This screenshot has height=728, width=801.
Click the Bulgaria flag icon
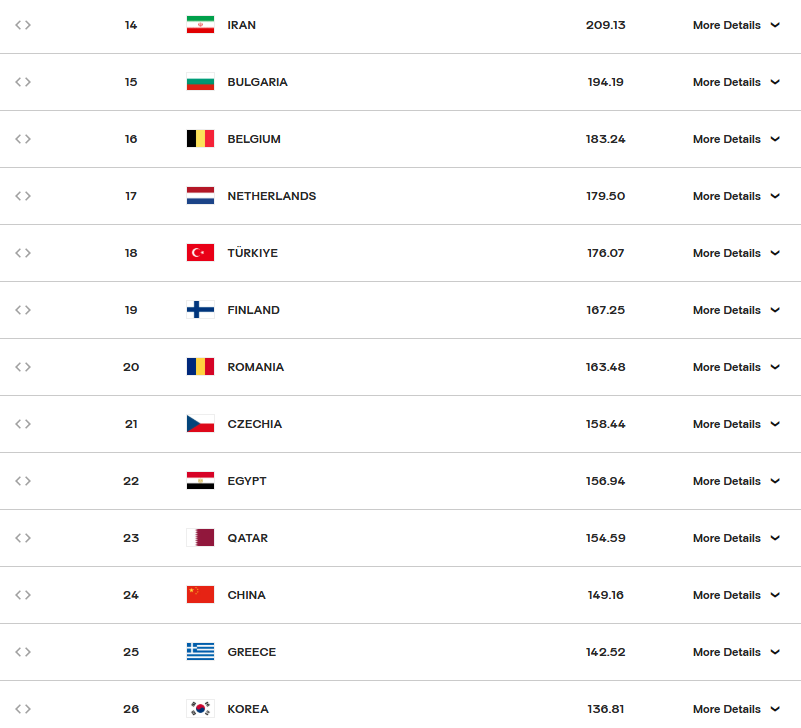tap(200, 82)
